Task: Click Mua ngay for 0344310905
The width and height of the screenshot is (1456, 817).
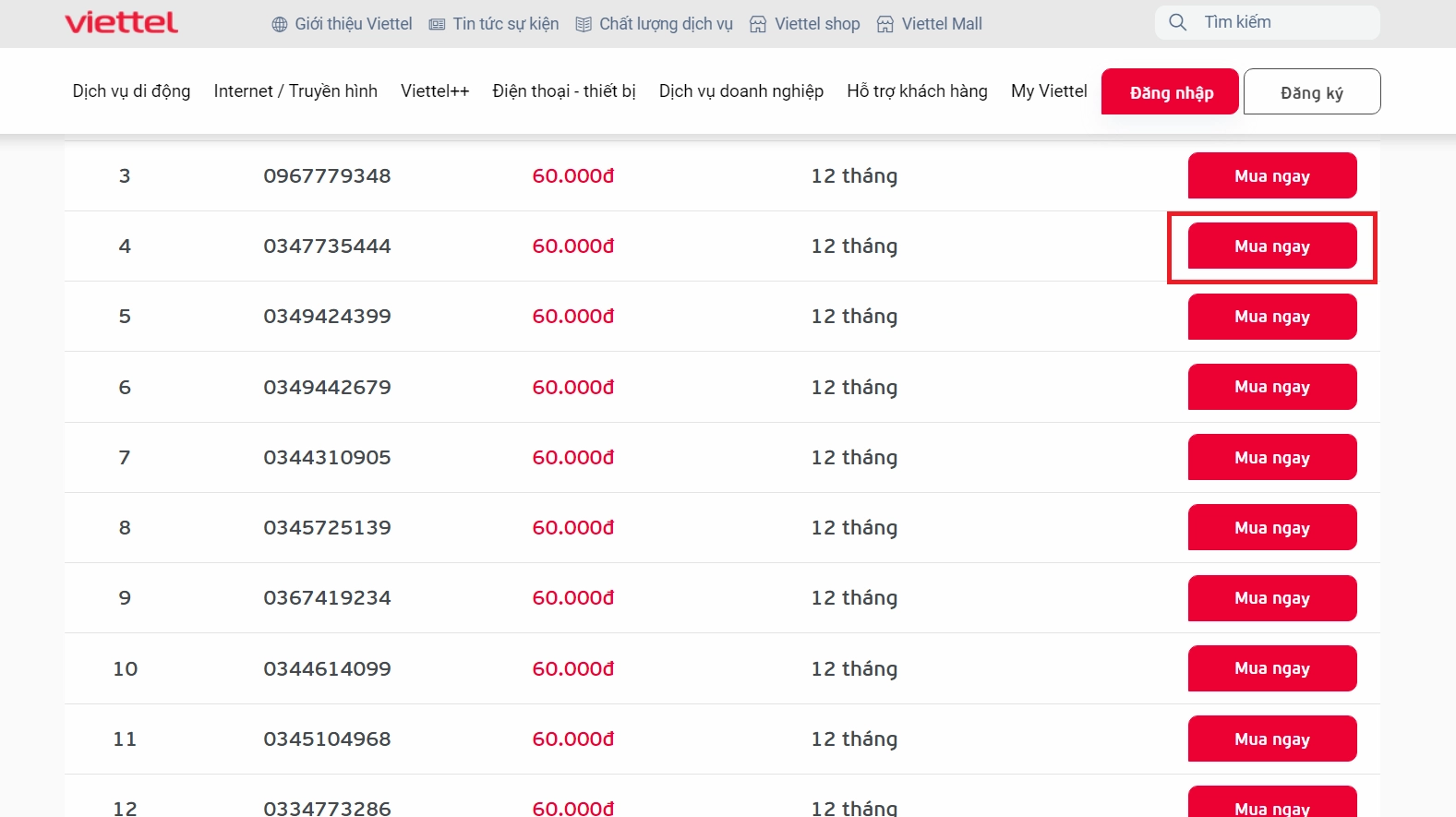Action: pyautogui.click(x=1272, y=457)
